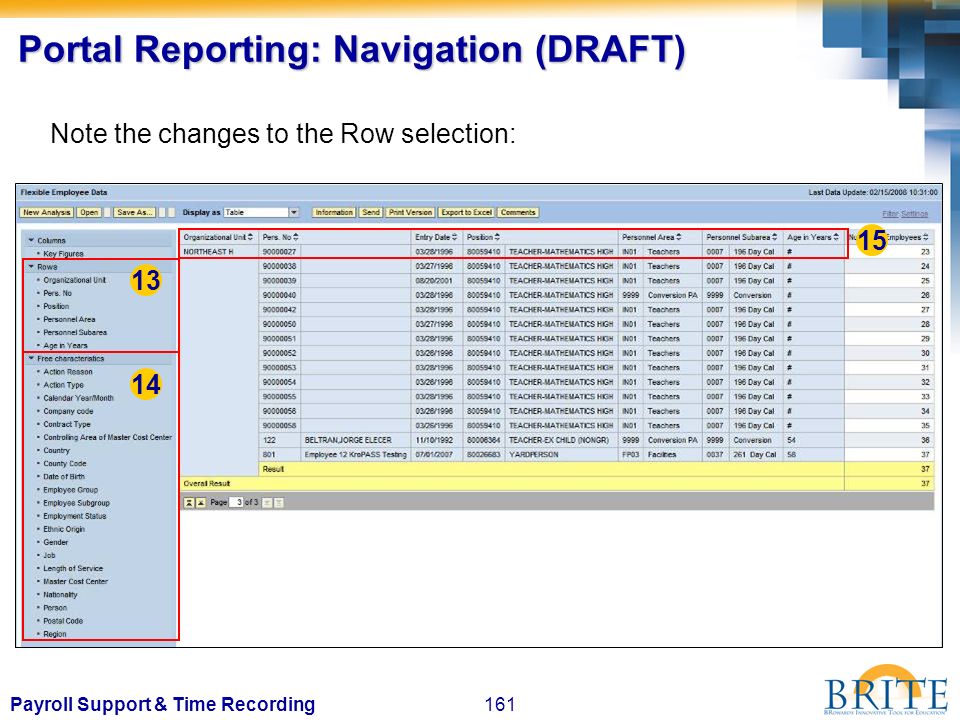Select Ethnic Origin characteristic
This screenshot has width=960, height=720.
pos(64,529)
